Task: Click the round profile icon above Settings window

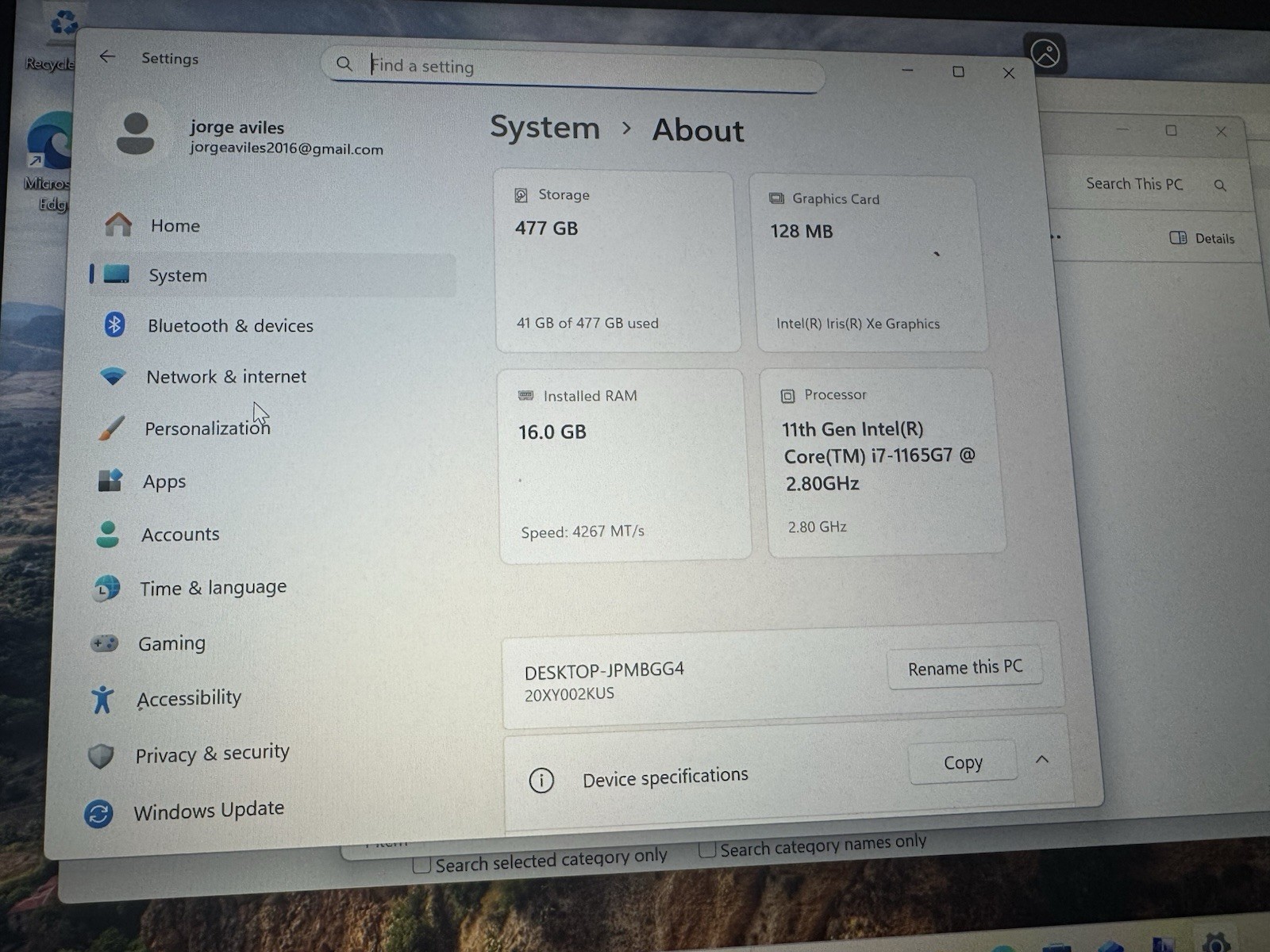Action: click(1045, 53)
